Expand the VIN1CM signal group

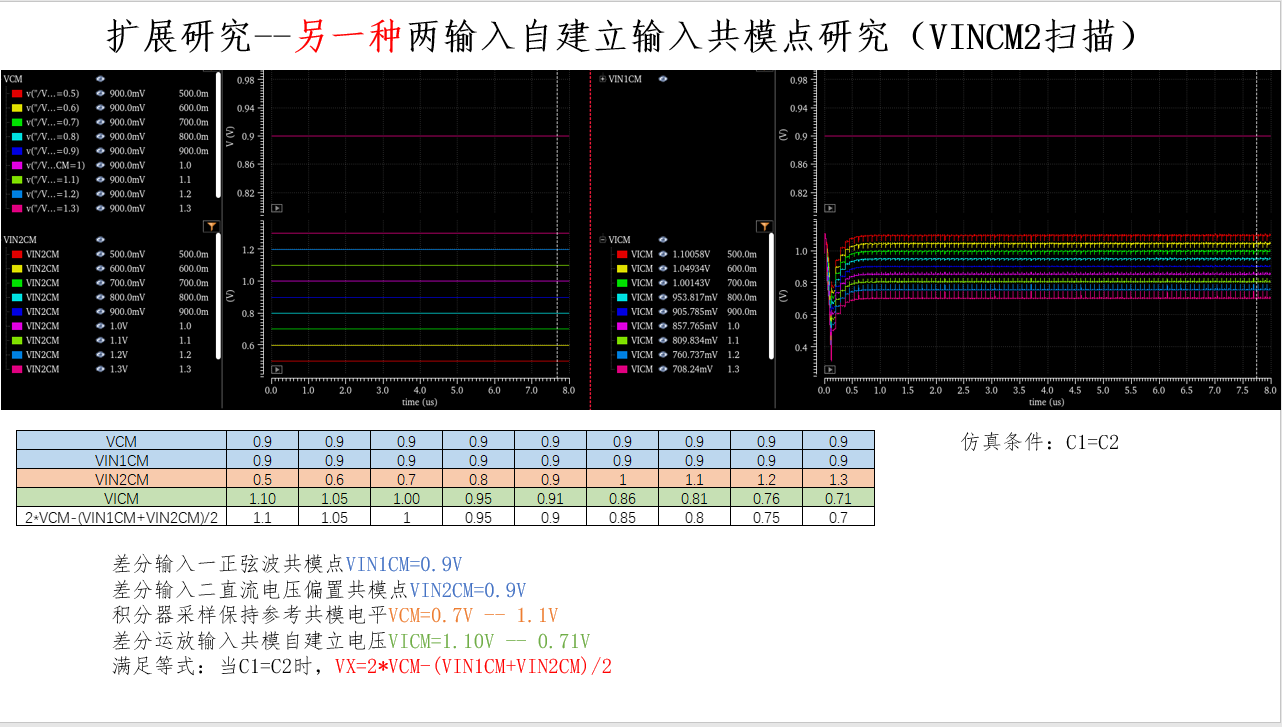coord(602,78)
